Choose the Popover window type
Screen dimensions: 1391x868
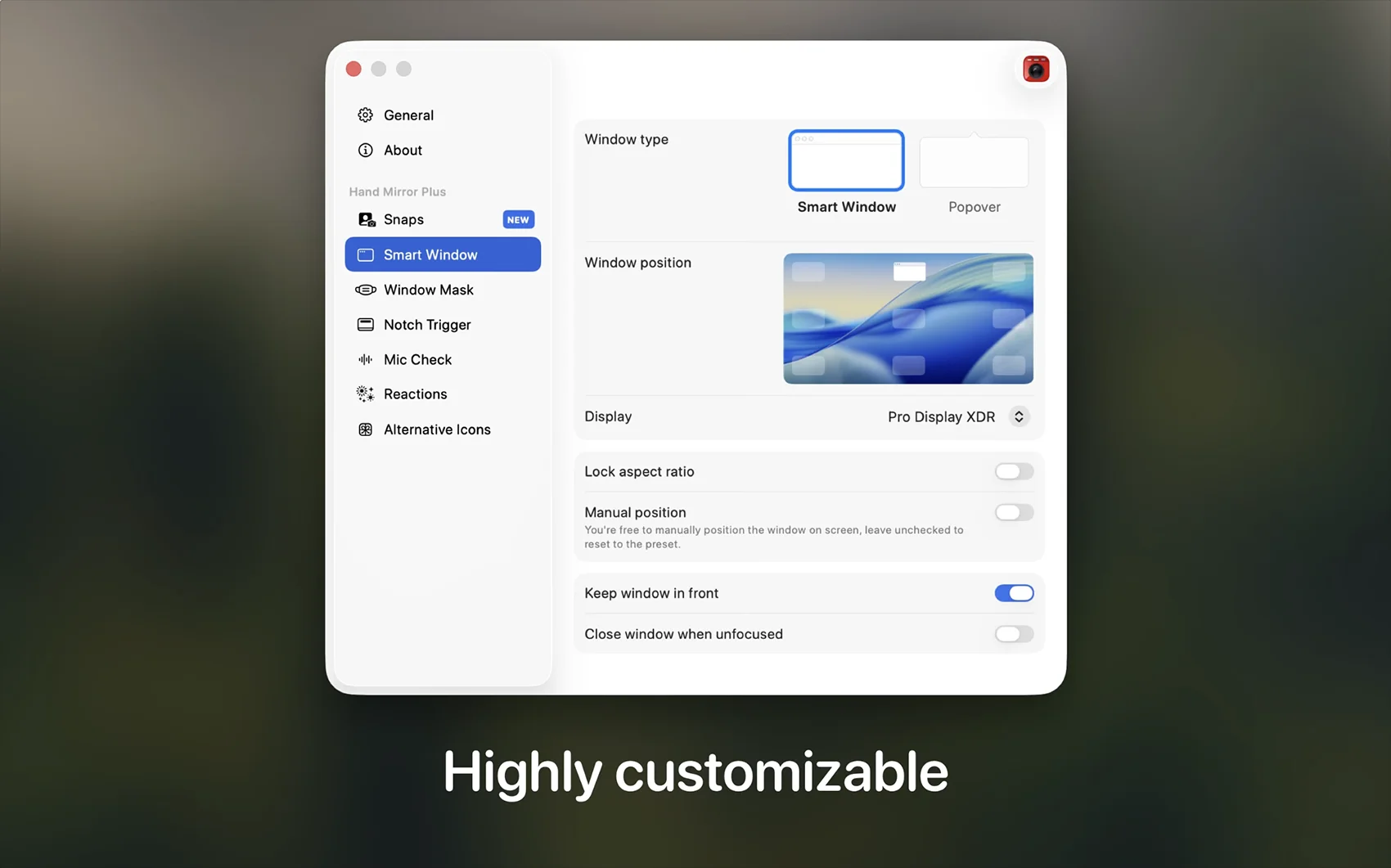[974, 163]
